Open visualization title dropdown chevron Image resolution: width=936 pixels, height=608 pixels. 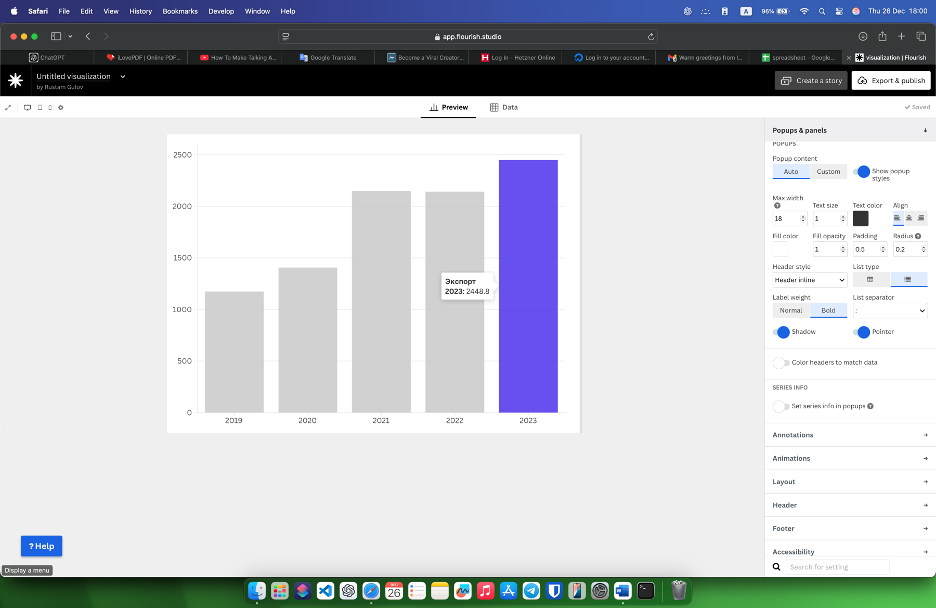[x=122, y=76]
